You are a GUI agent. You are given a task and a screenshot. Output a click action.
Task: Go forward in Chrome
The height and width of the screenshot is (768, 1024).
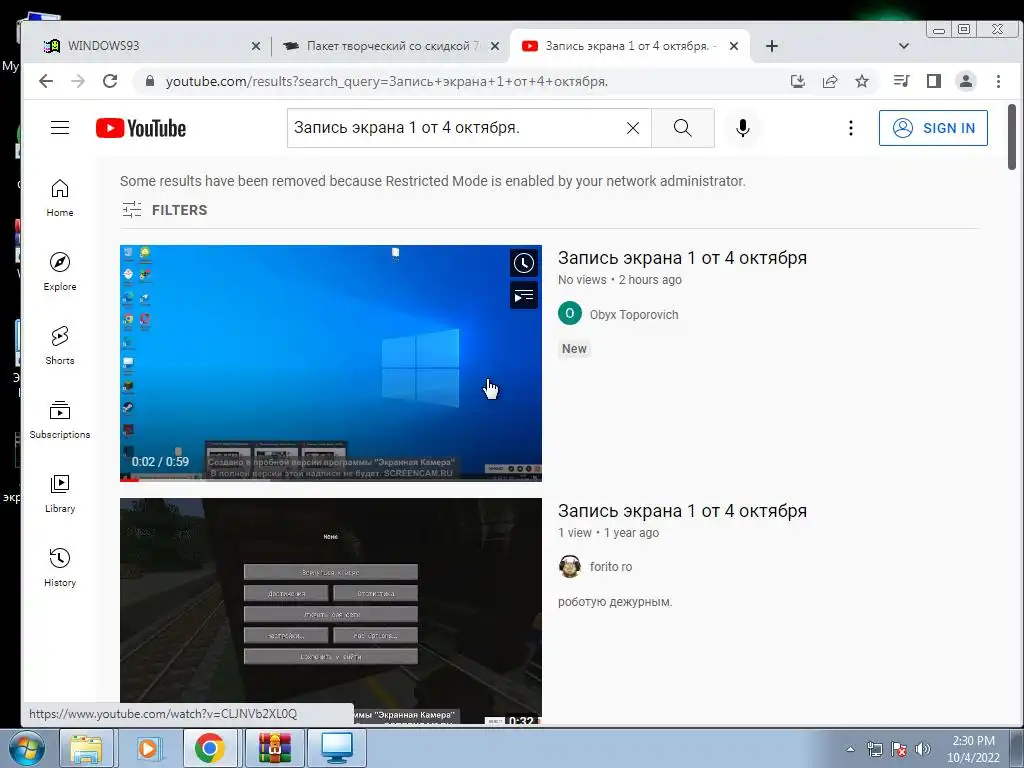[78, 81]
